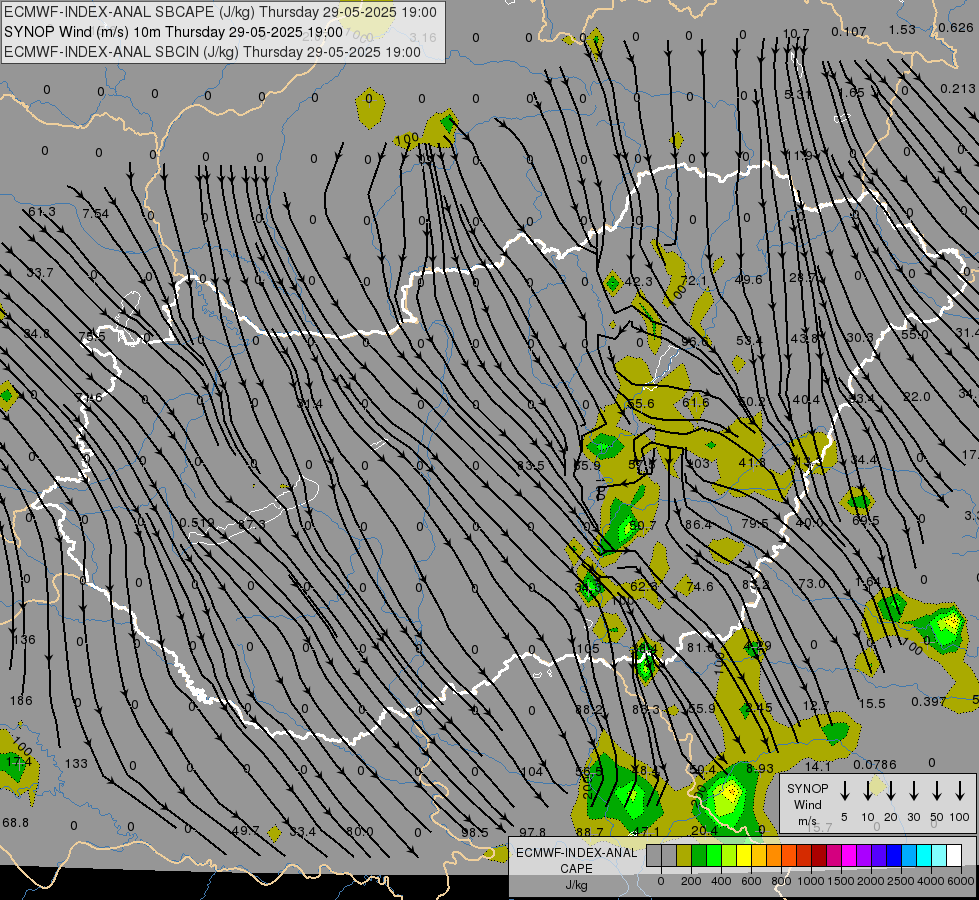The image size is (979, 900).
Task: Click the SYNOP Wind 10m title line
Action: pos(174,32)
